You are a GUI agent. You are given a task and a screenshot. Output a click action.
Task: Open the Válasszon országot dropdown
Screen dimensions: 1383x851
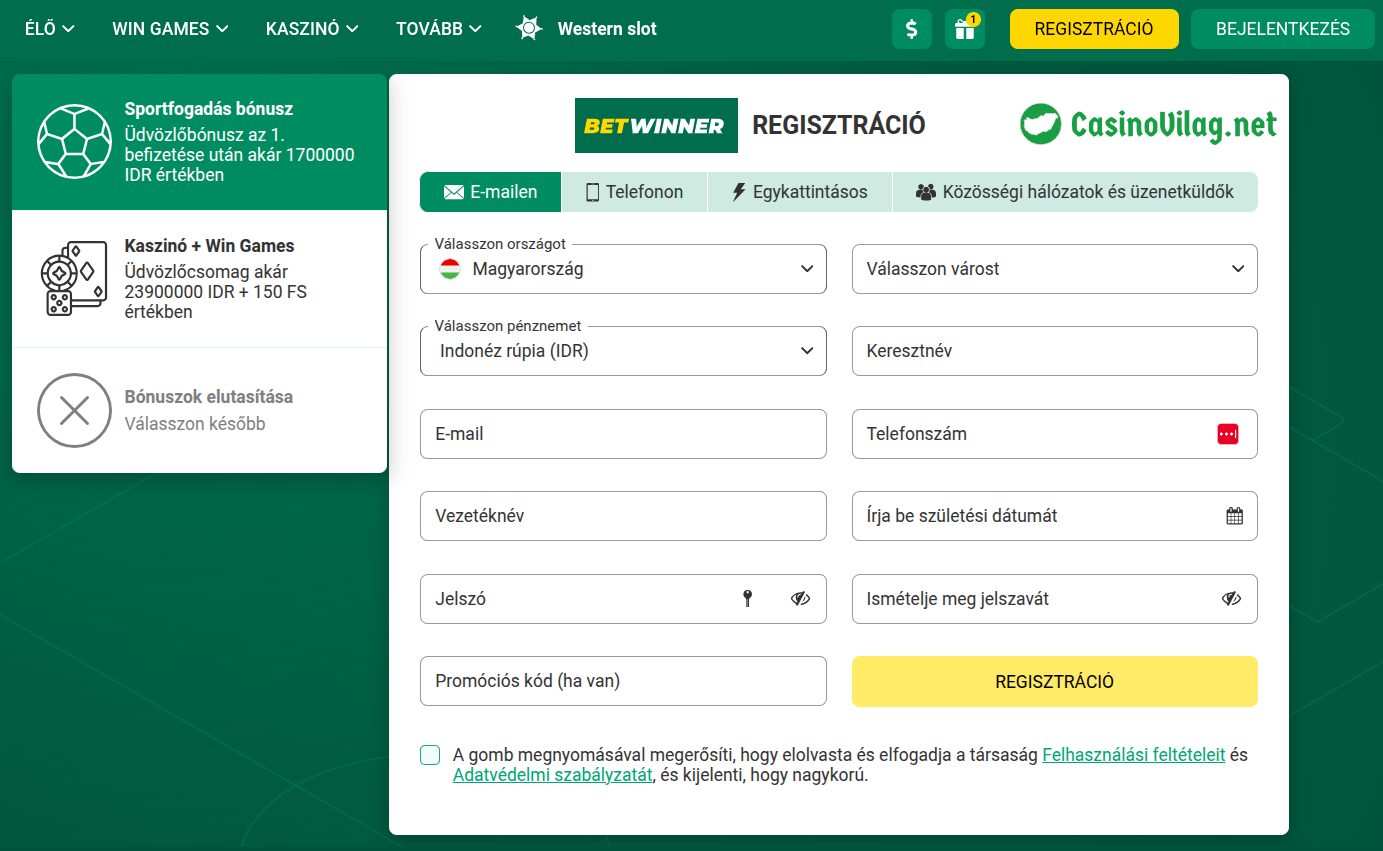coord(623,269)
